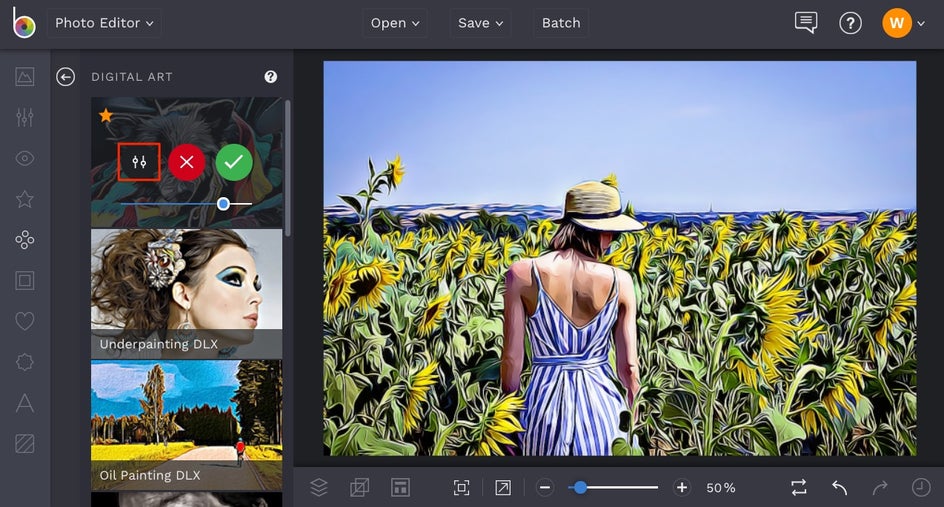Select the Oil Painting DLX effect thumbnail

coord(187,425)
